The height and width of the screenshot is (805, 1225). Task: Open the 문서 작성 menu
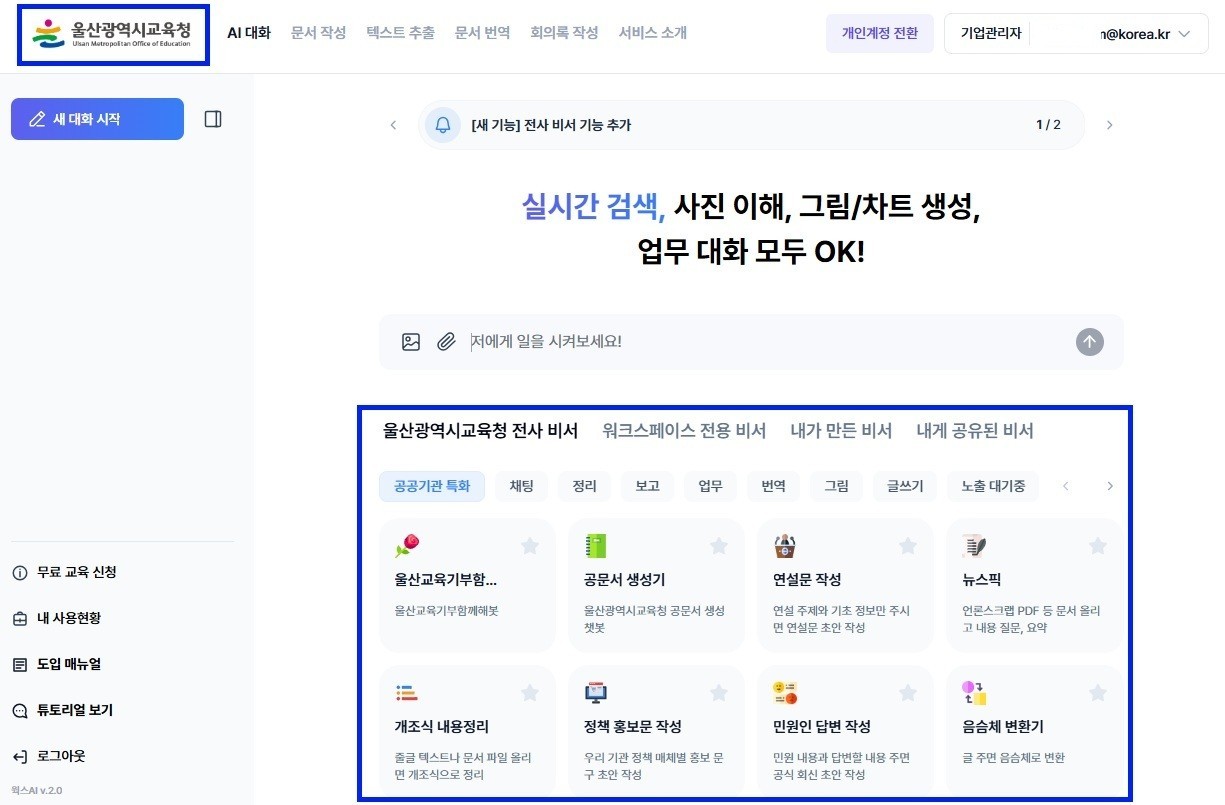pyautogui.click(x=318, y=33)
